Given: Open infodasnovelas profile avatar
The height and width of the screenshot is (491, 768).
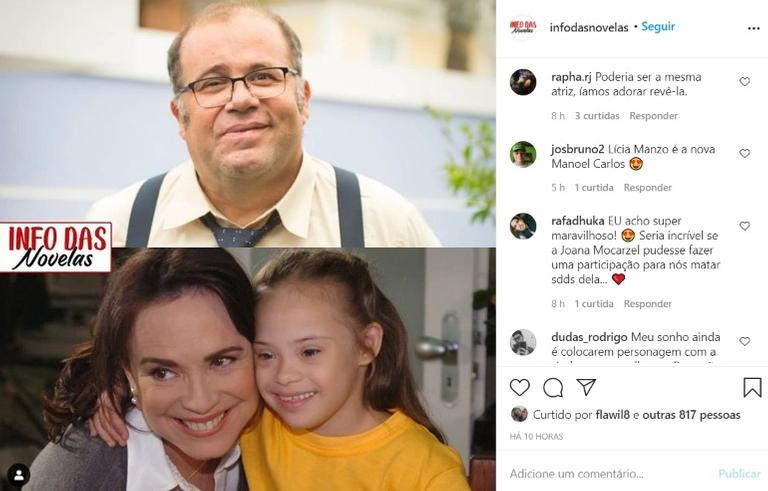Looking at the screenshot, I should [x=523, y=27].
